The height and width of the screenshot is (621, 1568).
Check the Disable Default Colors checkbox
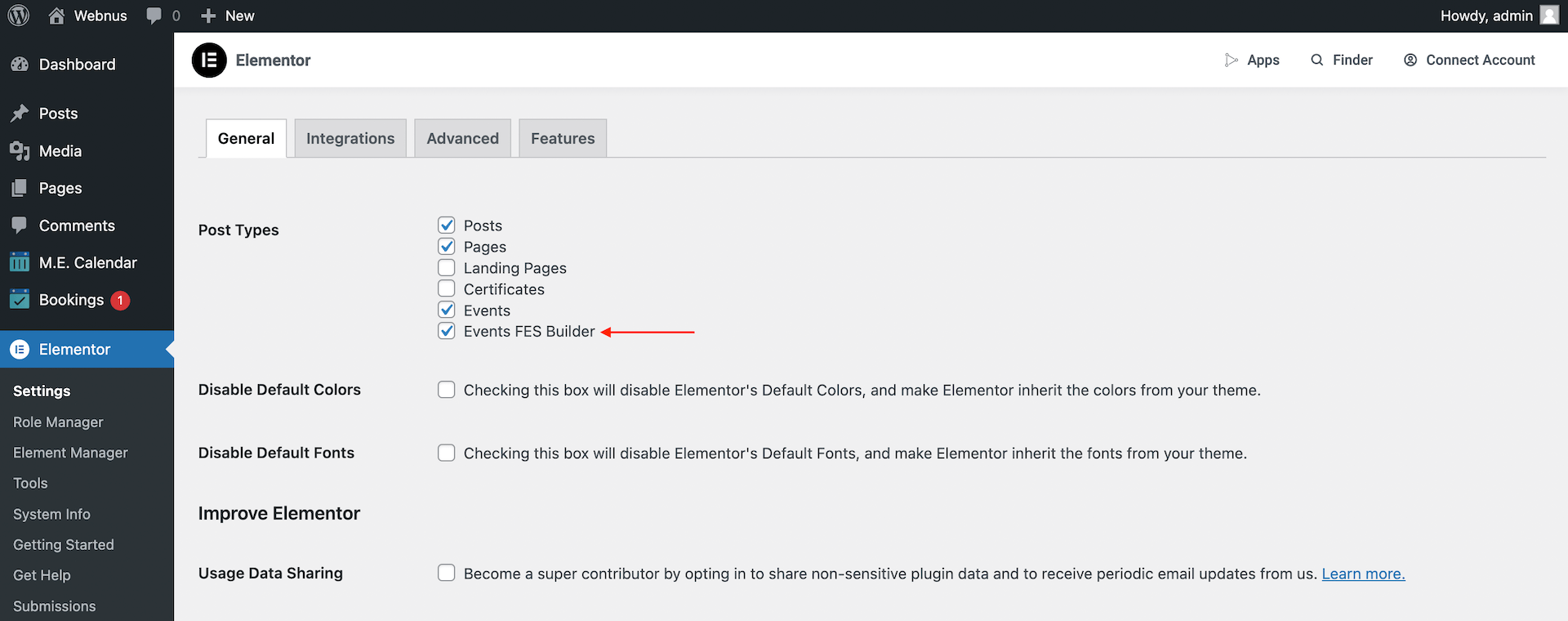(446, 390)
